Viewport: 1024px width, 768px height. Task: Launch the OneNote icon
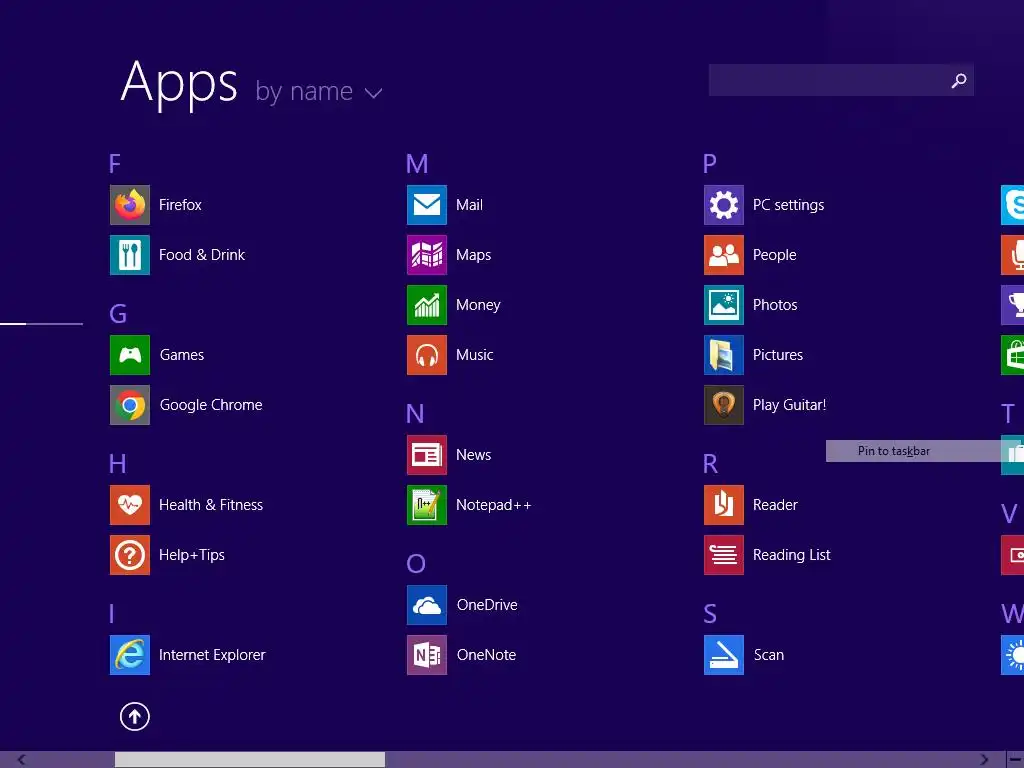tap(426, 655)
